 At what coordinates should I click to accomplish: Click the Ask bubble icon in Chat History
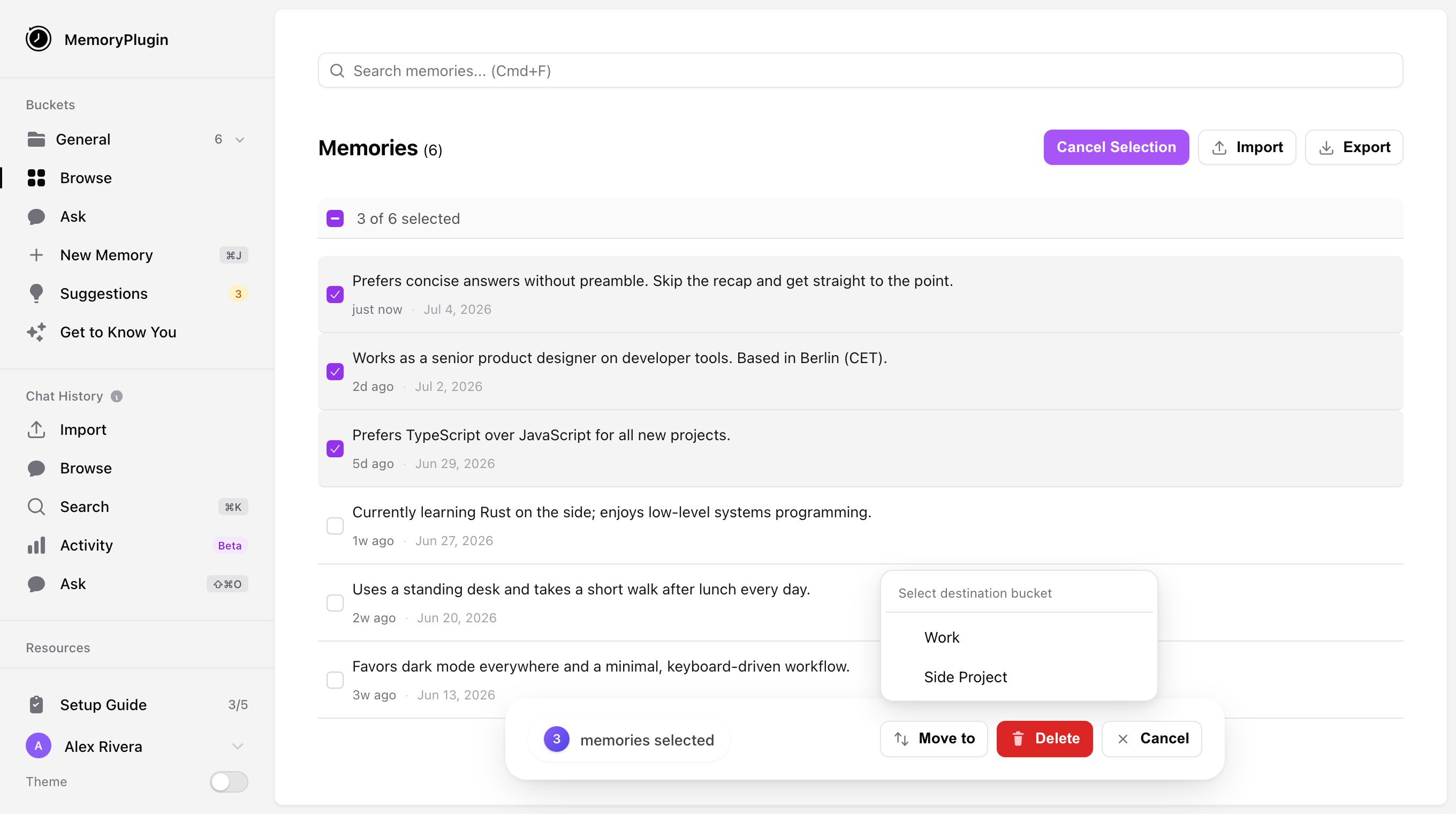pyautogui.click(x=36, y=584)
